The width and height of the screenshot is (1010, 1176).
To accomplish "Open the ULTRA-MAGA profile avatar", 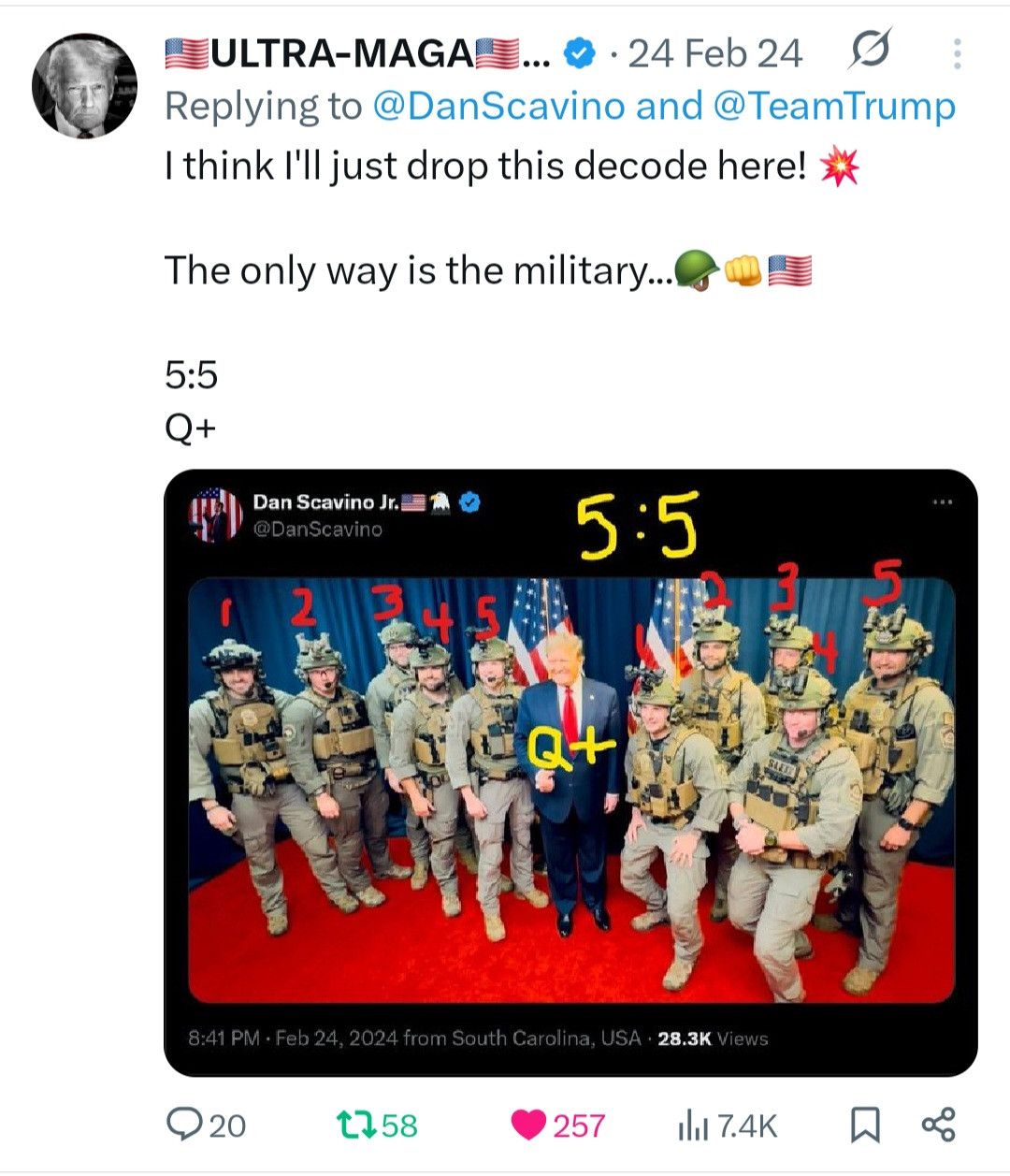I will [84, 86].
